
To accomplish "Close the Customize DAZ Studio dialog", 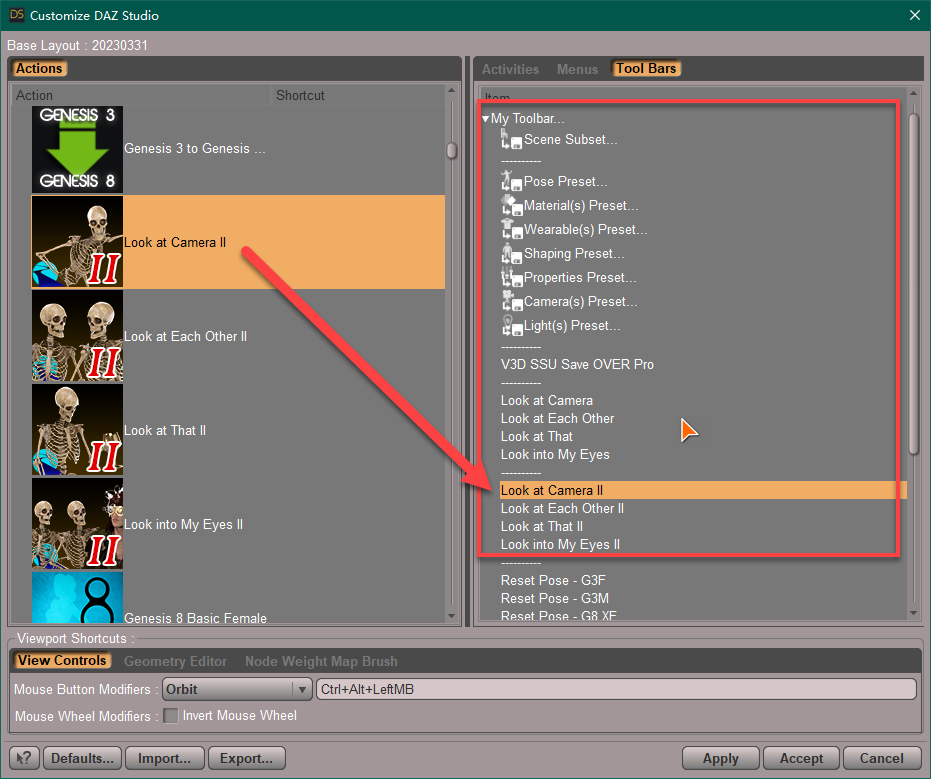I will (914, 15).
